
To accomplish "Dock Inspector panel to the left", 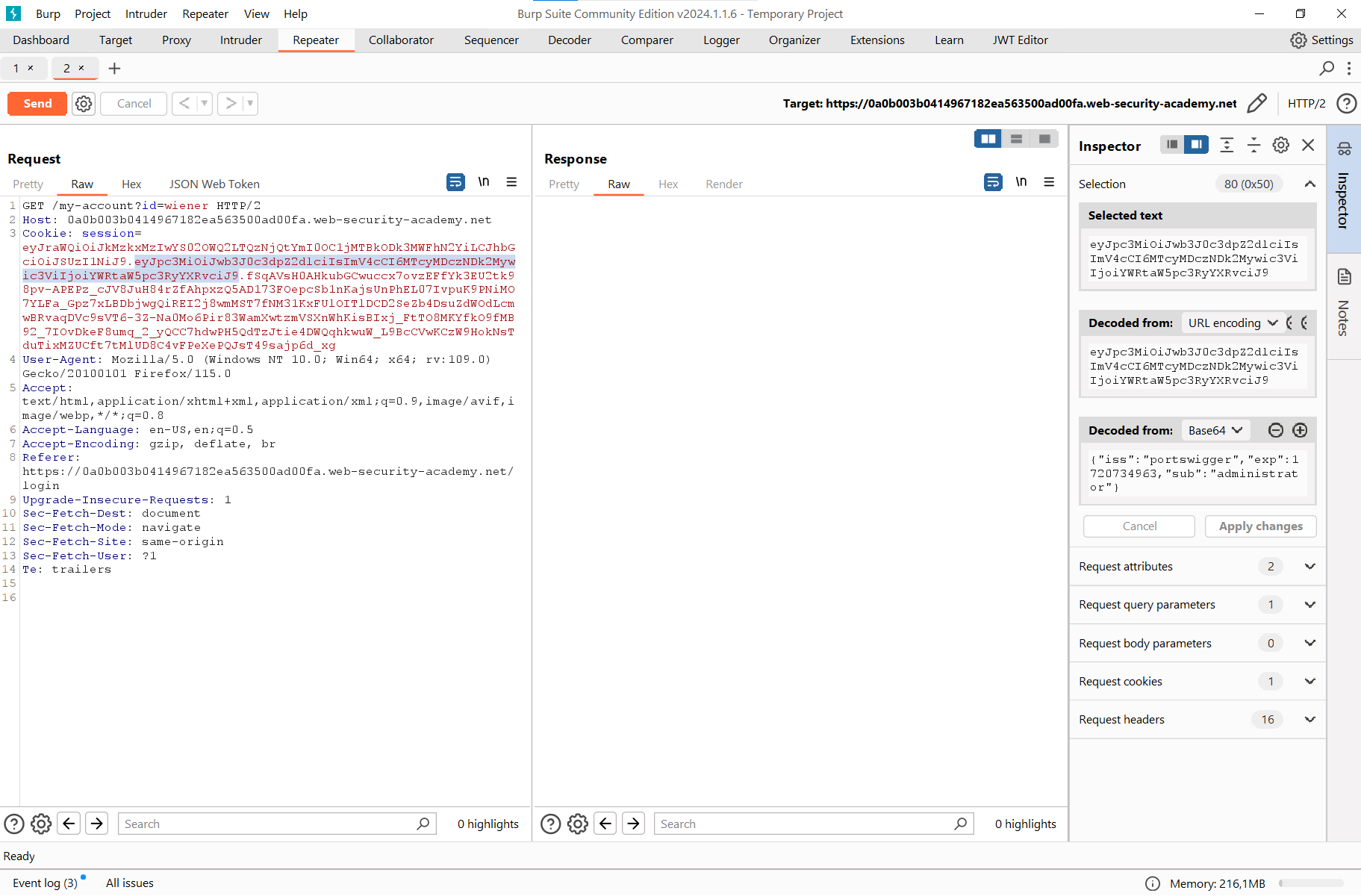I will 1172,145.
